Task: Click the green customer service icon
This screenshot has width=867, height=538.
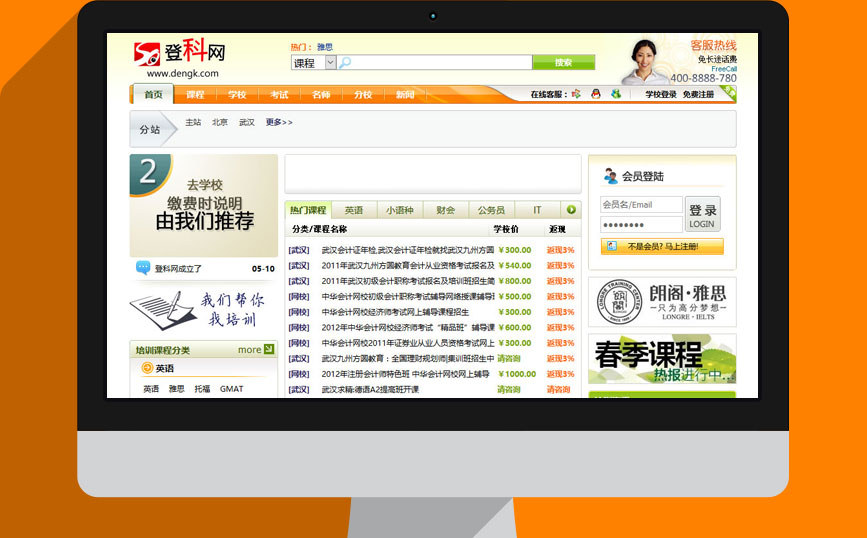Action: 615,95
